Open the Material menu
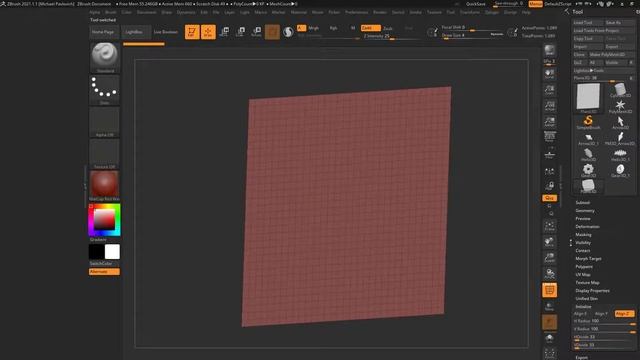The height and width of the screenshot is (360, 640). [298, 12]
